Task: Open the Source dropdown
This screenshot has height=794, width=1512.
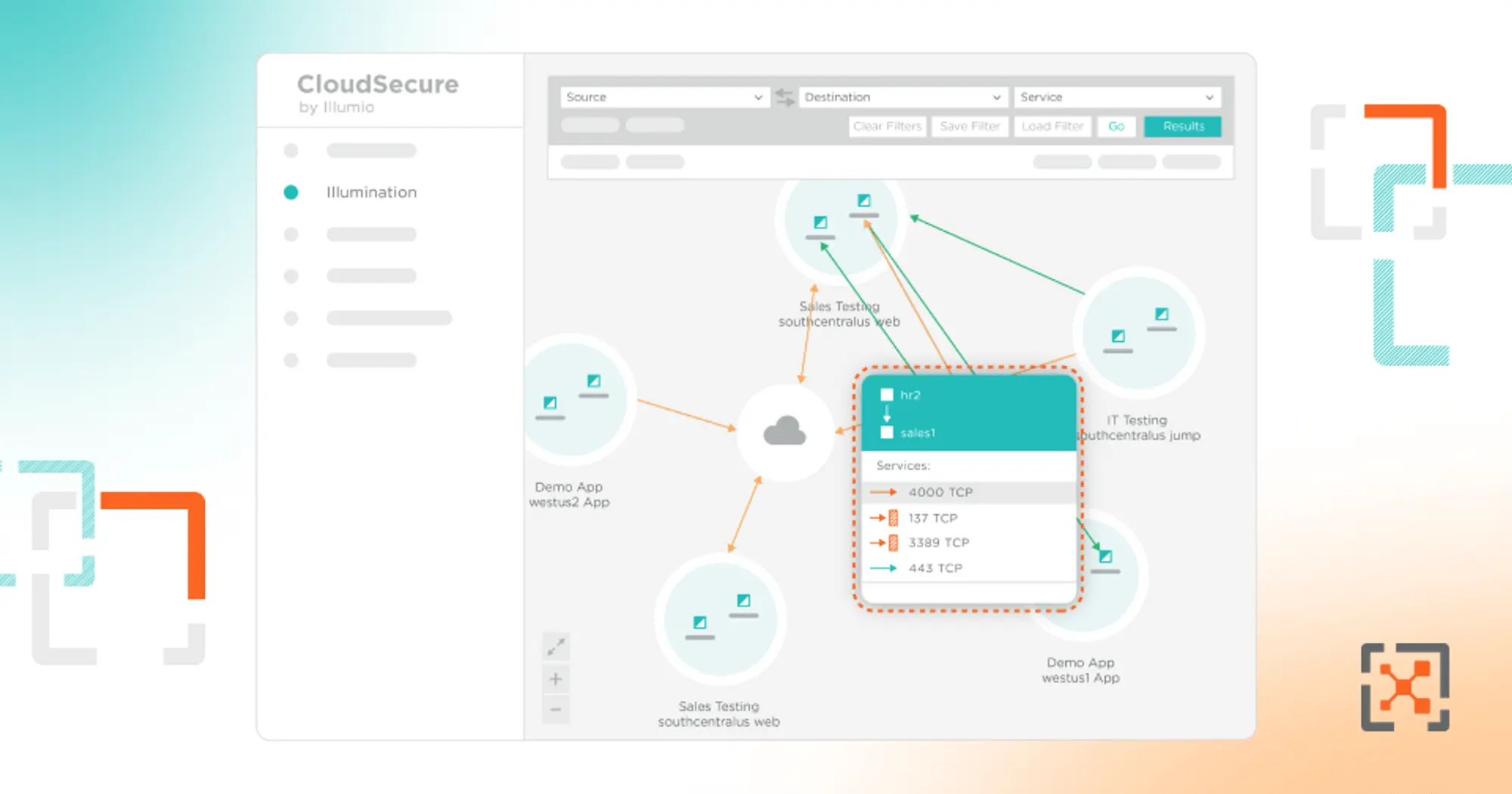Action: [664, 97]
